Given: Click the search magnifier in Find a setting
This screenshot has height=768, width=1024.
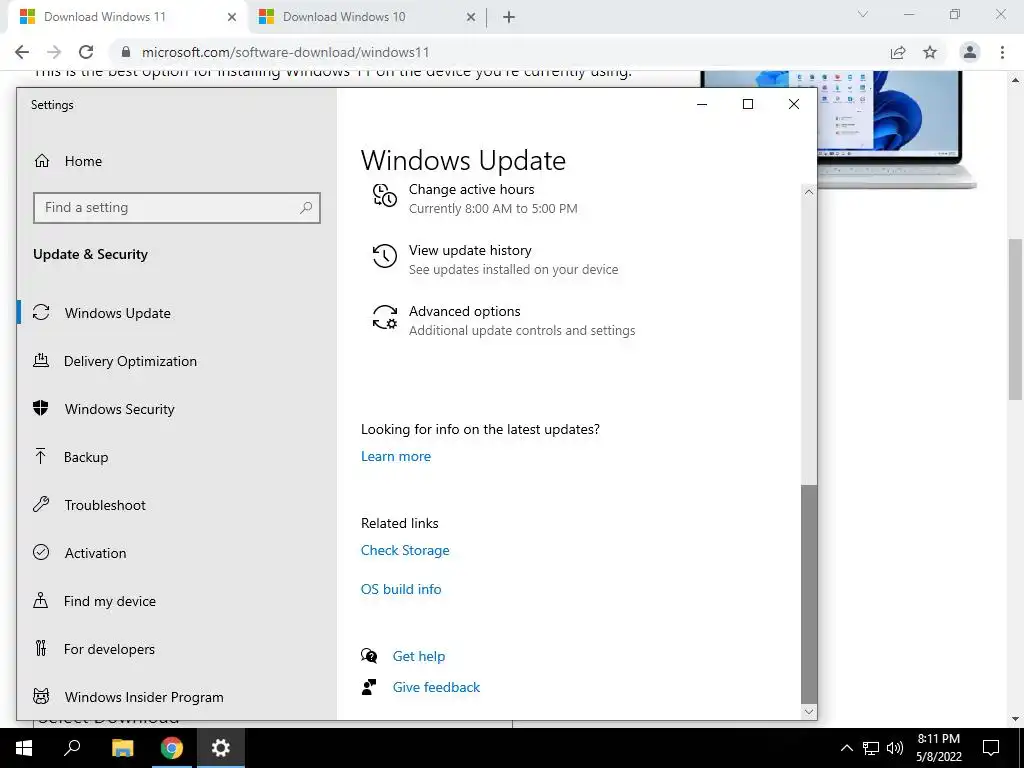Looking at the screenshot, I should 306,208.
